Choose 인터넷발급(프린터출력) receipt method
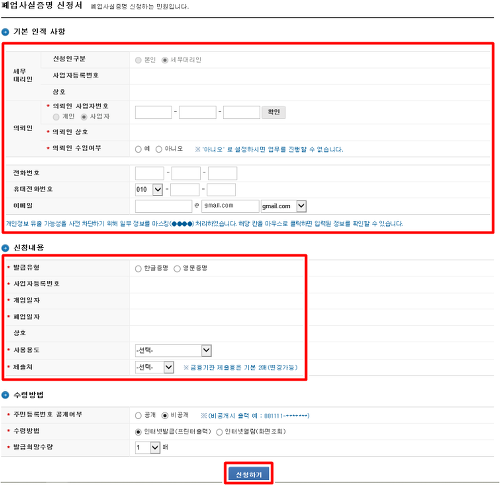The width and height of the screenshot is (500, 486). pyautogui.click(x=138, y=432)
